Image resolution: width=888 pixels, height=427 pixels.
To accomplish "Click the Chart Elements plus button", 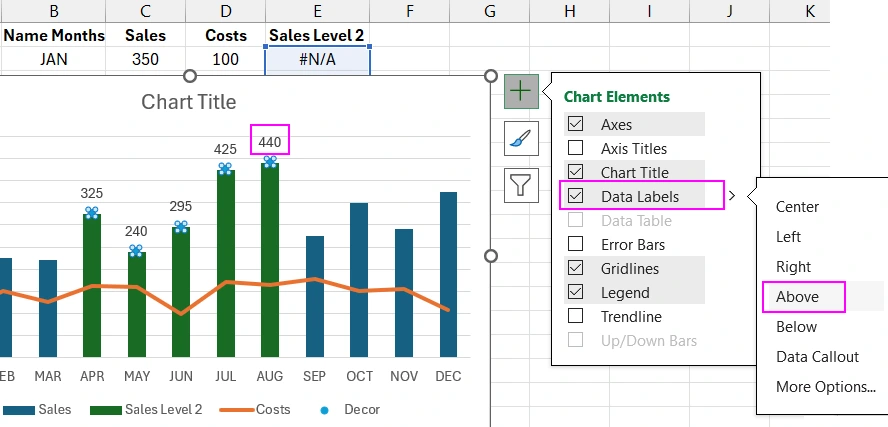I will click(521, 90).
